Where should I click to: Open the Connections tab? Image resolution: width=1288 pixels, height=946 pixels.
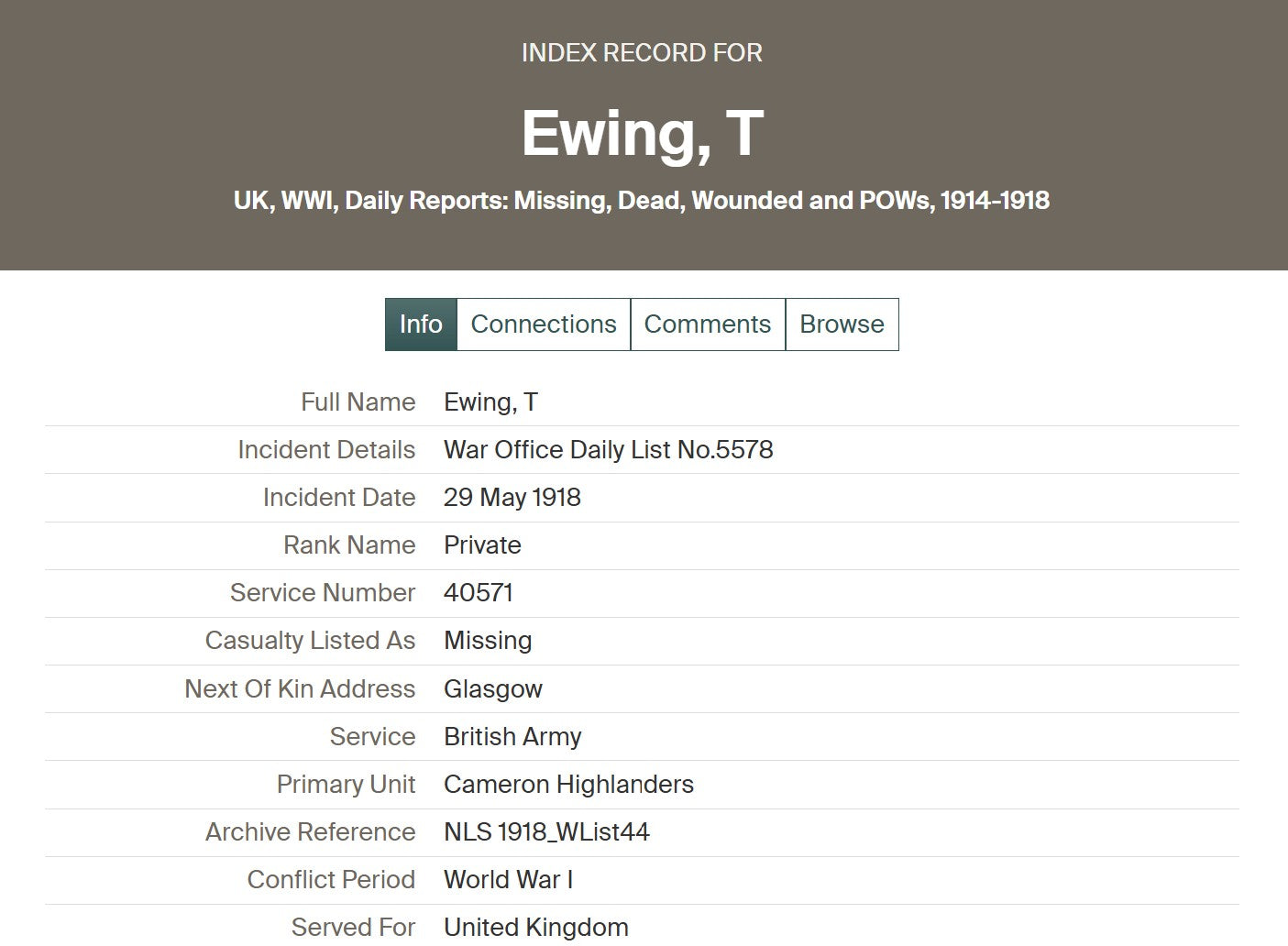click(x=544, y=324)
